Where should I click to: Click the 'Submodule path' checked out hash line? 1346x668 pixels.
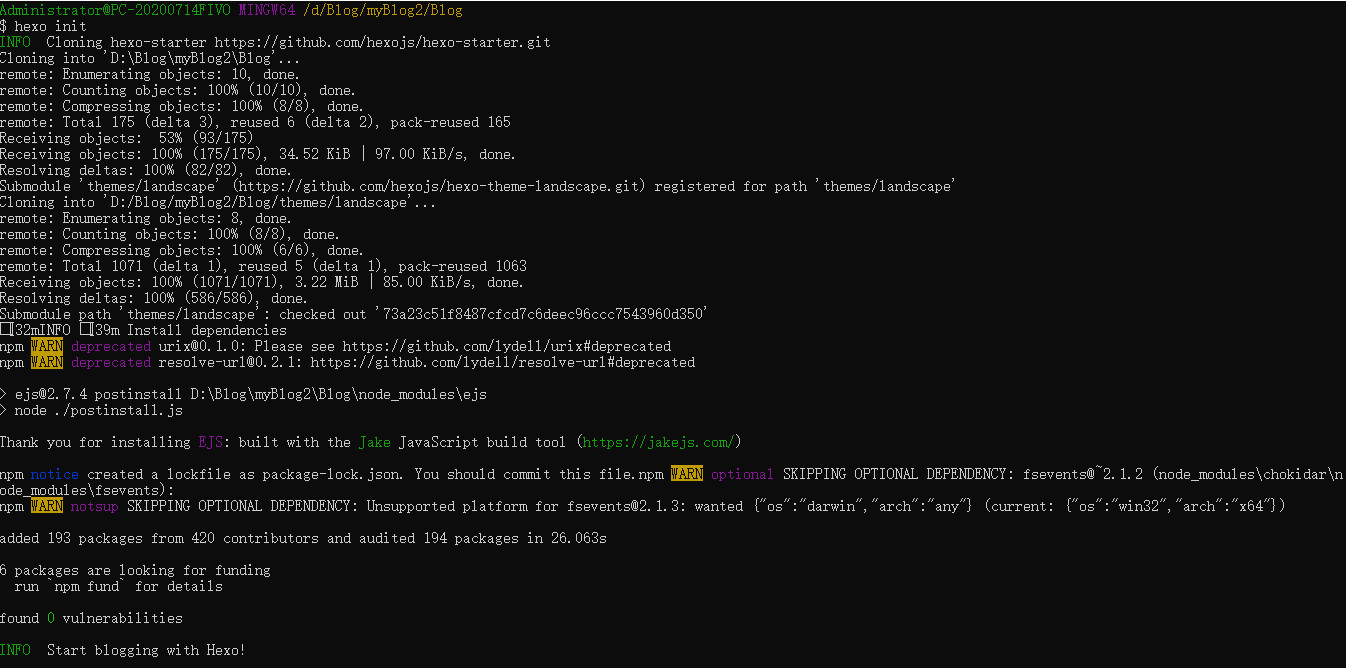click(x=354, y=314)
